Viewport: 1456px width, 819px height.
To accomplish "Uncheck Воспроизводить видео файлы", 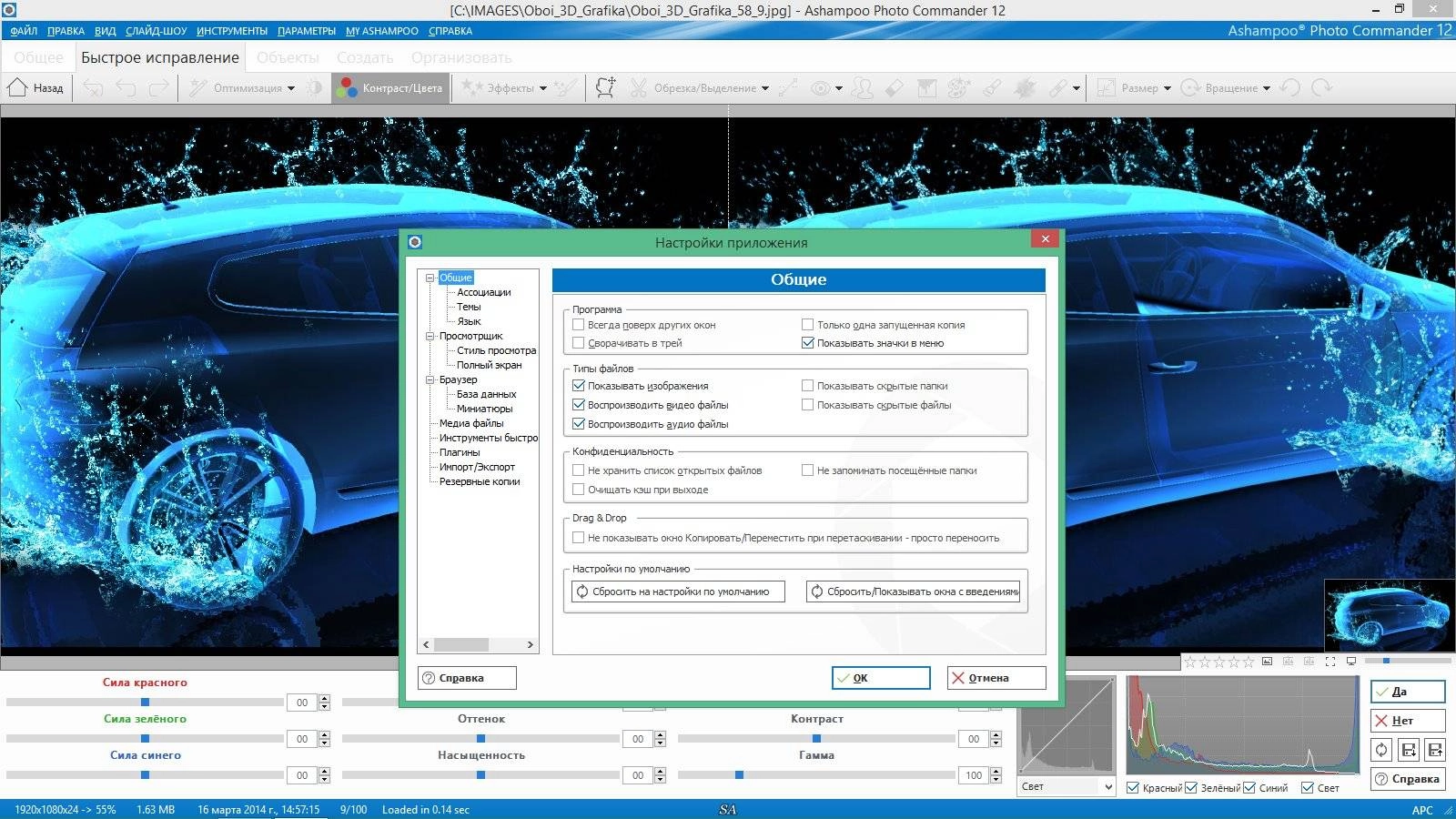I will point(578,405).
